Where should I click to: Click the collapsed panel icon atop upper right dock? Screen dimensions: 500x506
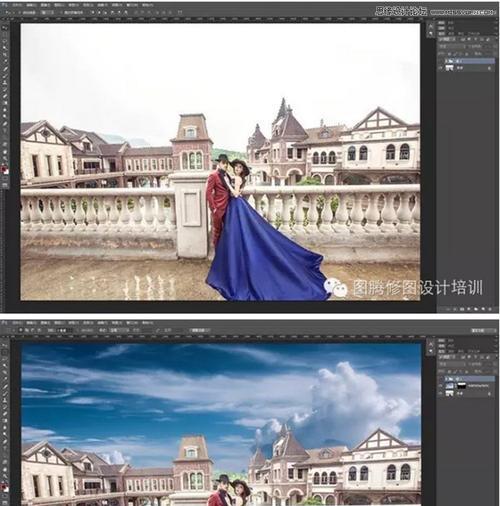pos(431,26)
